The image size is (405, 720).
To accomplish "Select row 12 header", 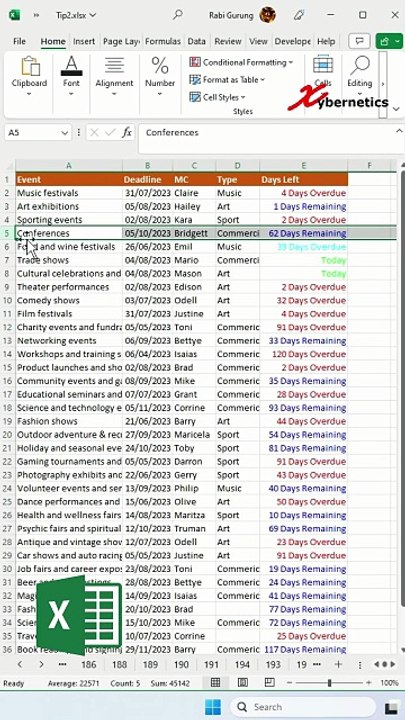I will (7, 327).
